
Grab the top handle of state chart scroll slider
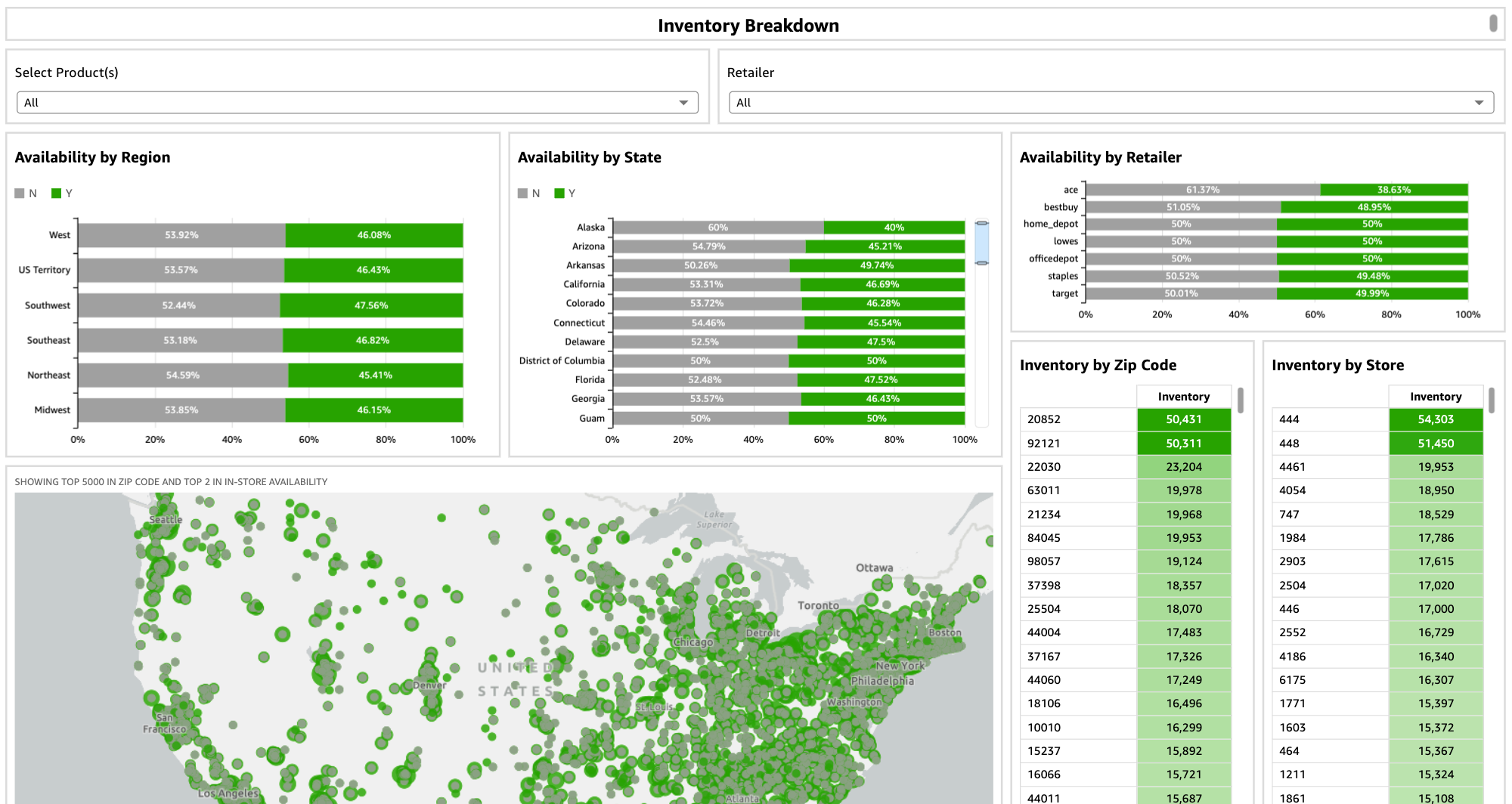tap(981, 224)
